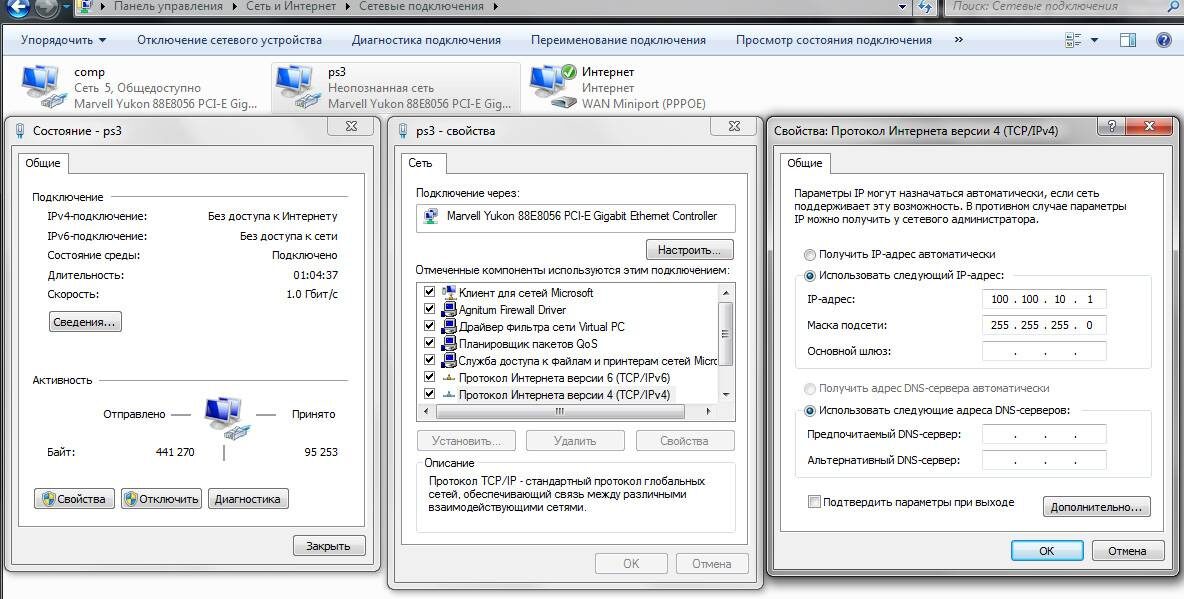Click the horizontal scrollbar thumb of component list
This screenshot has height=599, width=1184.
pyautogui.click(x=560, y=411)
